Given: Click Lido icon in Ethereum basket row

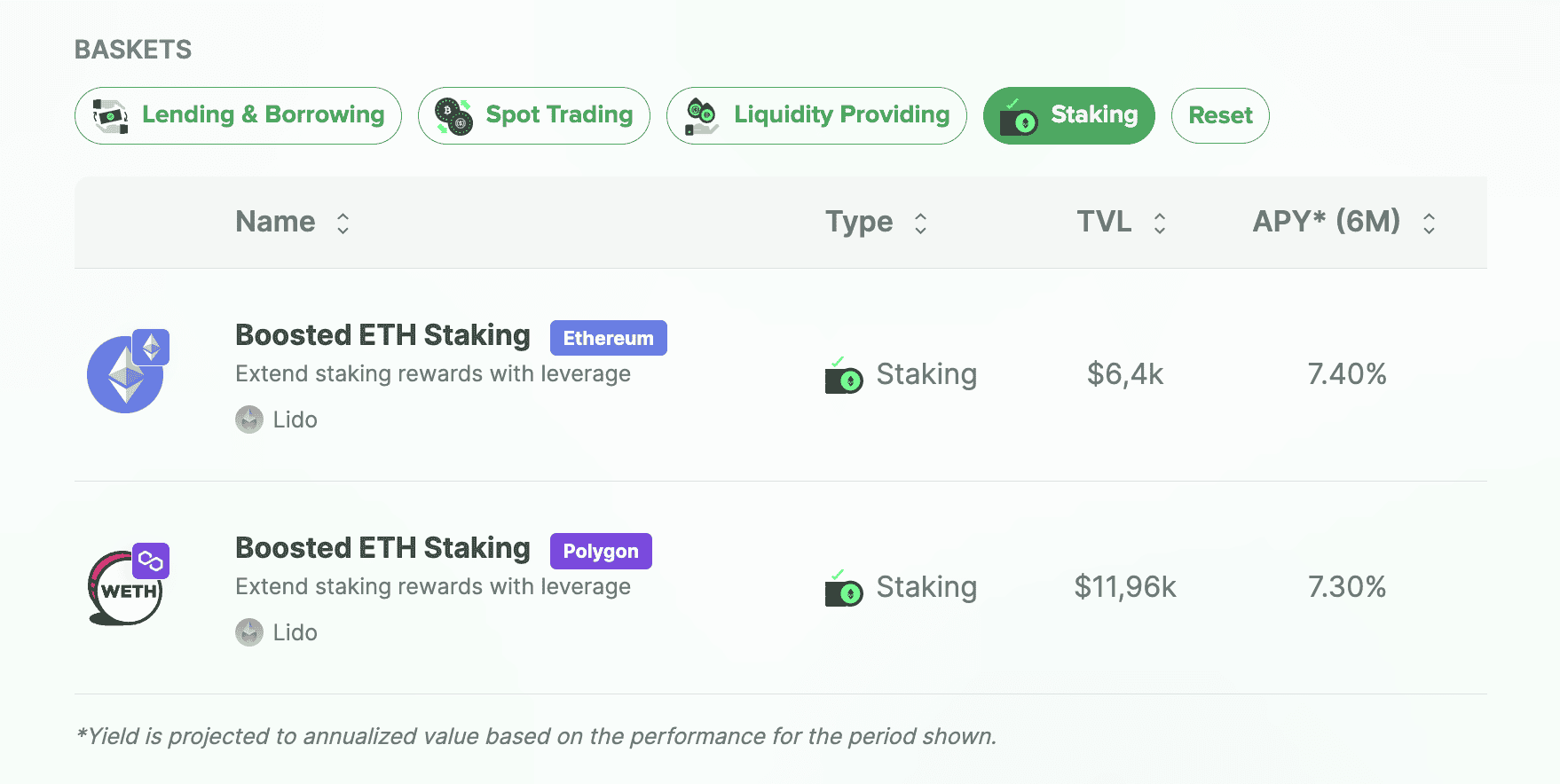Looking at the screenshot, I should click(249, 419).
